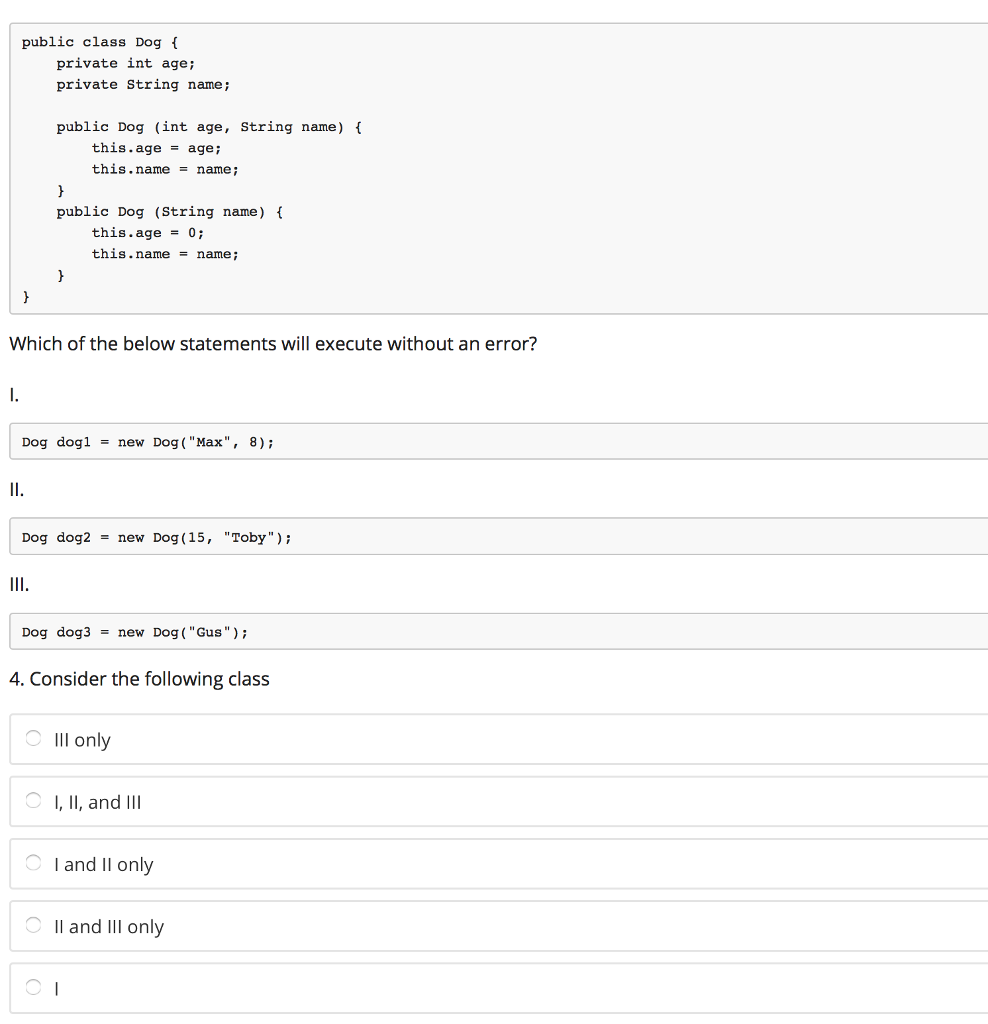Click the "private String name;" code line

143,84
